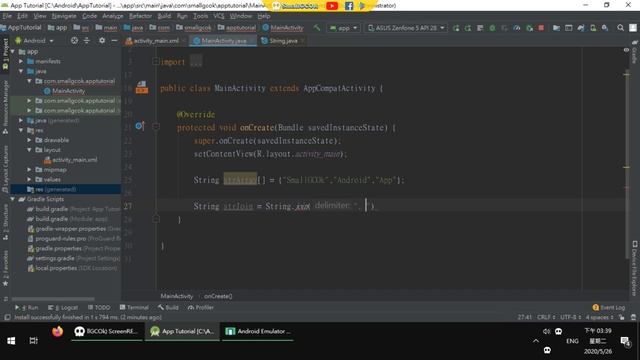Open the Logcat tool window
The height and width of the screenshot is (360, 640).
tap(63, 307)
